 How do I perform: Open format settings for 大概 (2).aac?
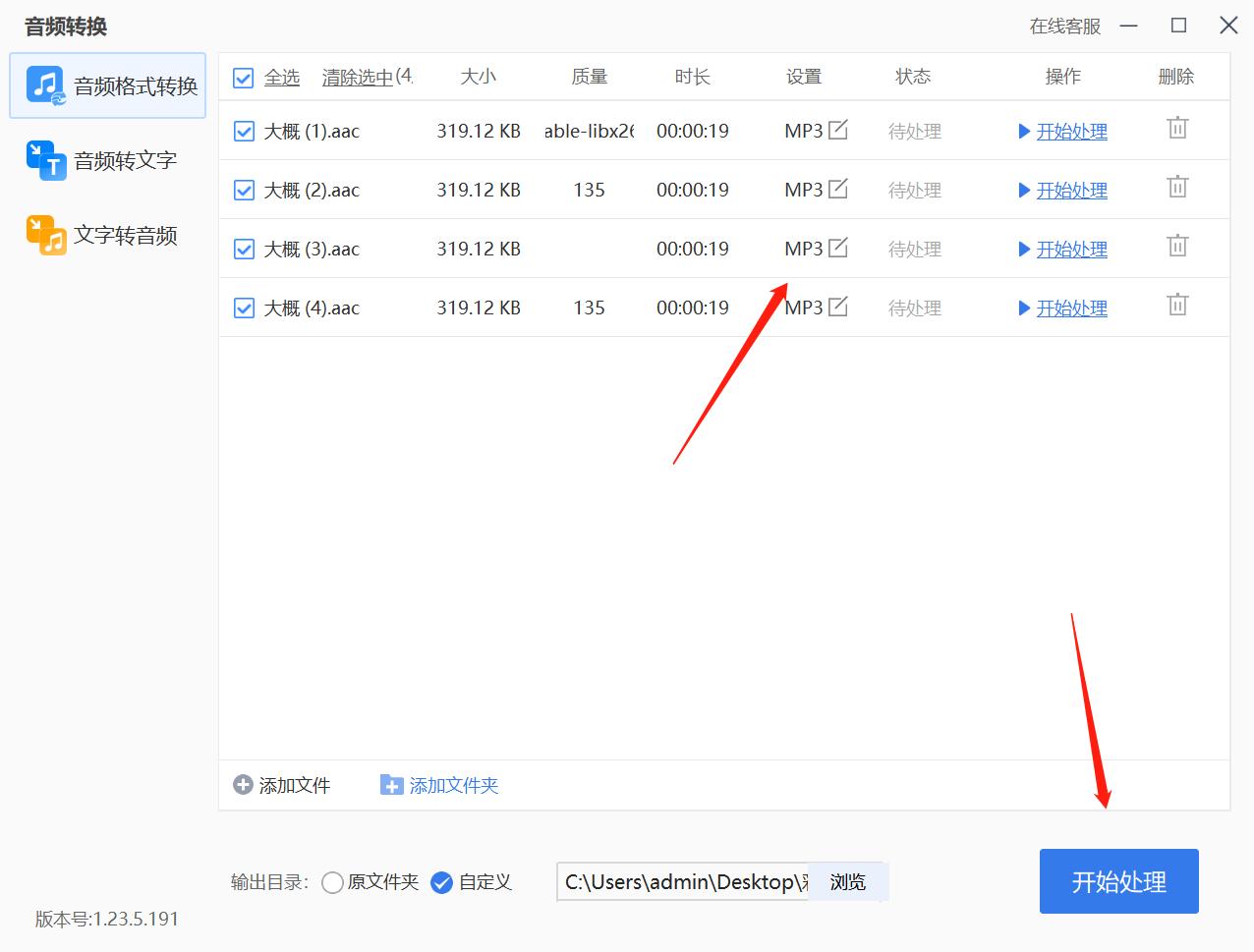[837, 189]
